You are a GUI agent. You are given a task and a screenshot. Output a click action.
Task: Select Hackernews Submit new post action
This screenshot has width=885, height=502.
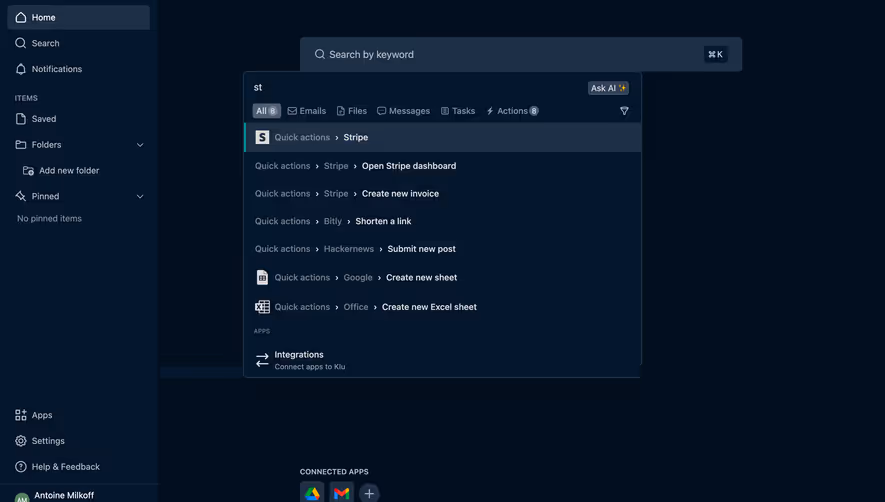(442, 248)
